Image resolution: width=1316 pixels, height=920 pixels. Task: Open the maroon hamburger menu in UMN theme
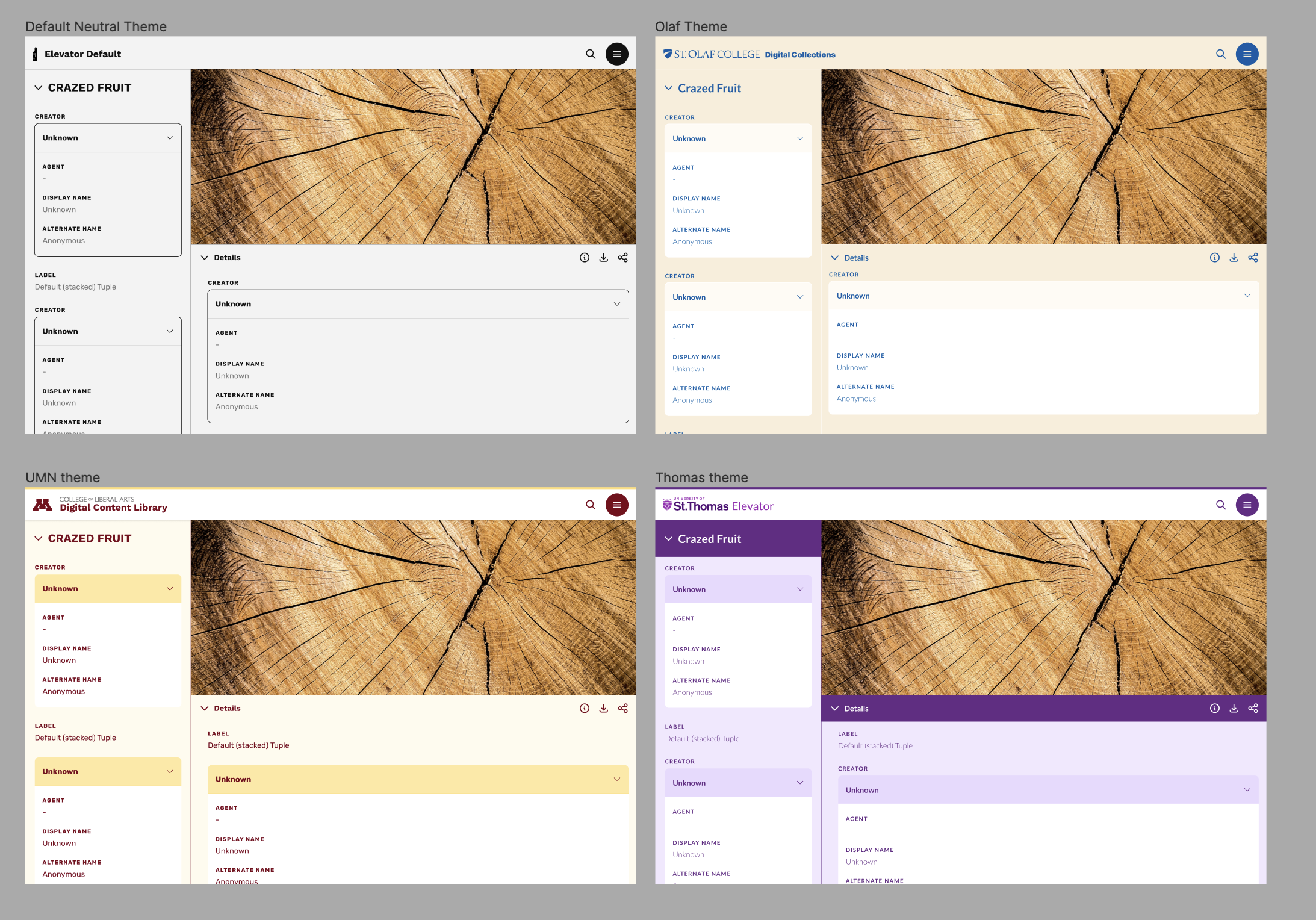617,505
